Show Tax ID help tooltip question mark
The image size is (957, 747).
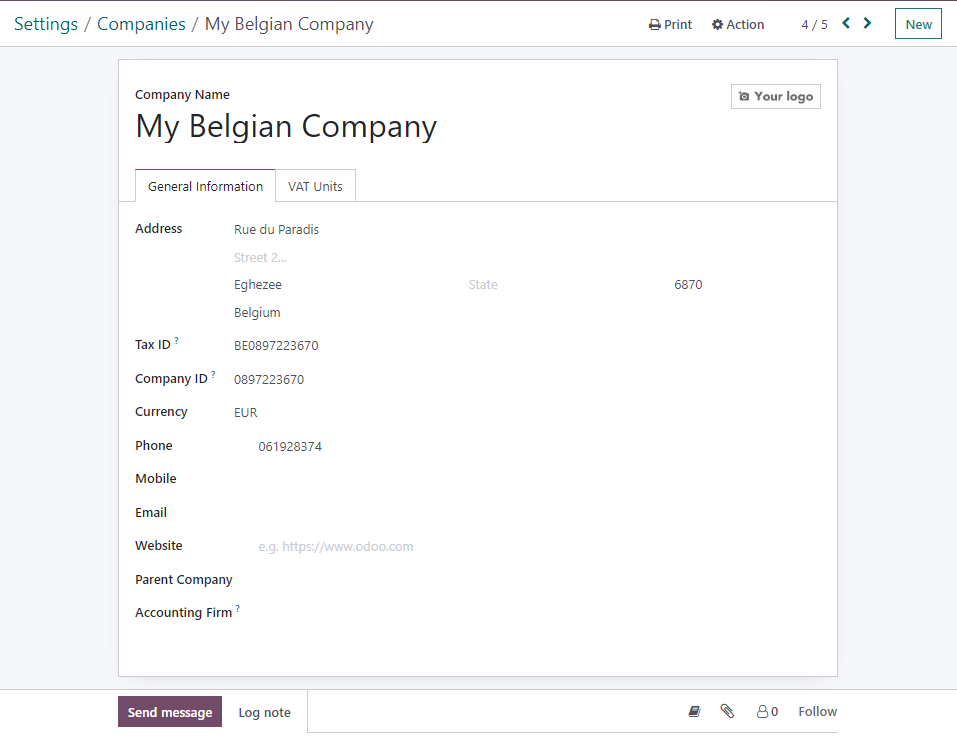click(176, 340)
